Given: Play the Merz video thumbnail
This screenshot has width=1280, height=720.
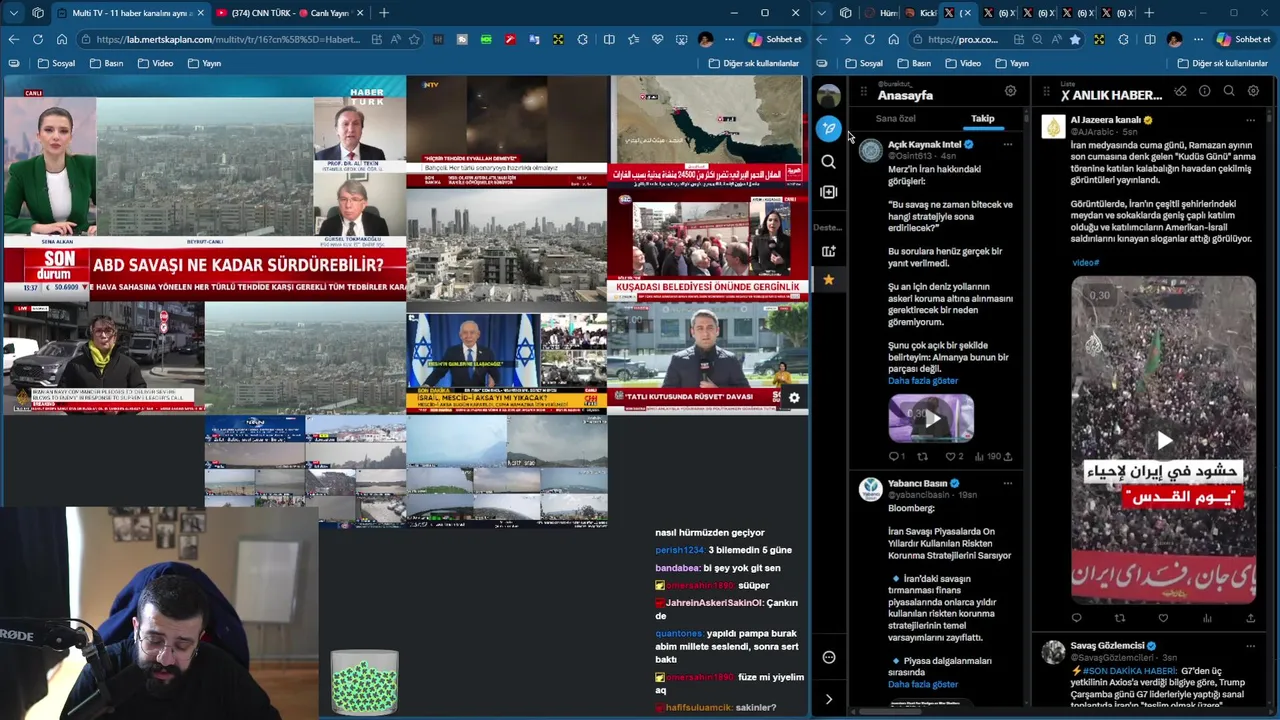Looking at the screenshot, I should click(x=931, y=418).
